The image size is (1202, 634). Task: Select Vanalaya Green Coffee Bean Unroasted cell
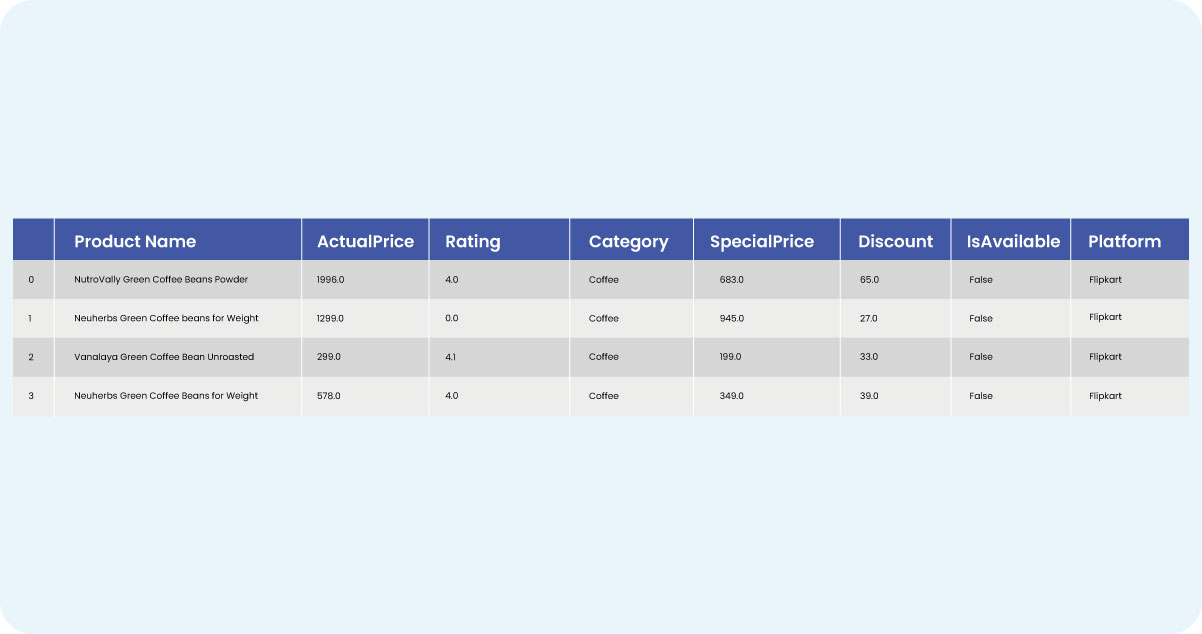(x=164, y=357)
